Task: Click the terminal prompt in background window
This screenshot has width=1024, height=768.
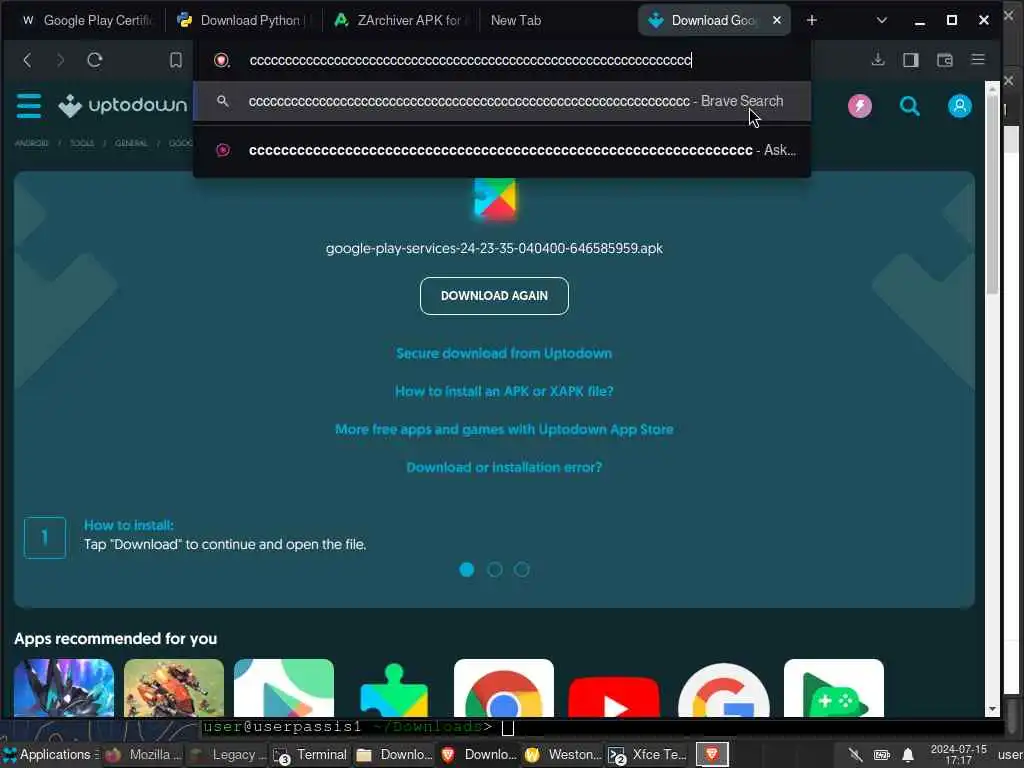Action: click(x=359, y=727)
